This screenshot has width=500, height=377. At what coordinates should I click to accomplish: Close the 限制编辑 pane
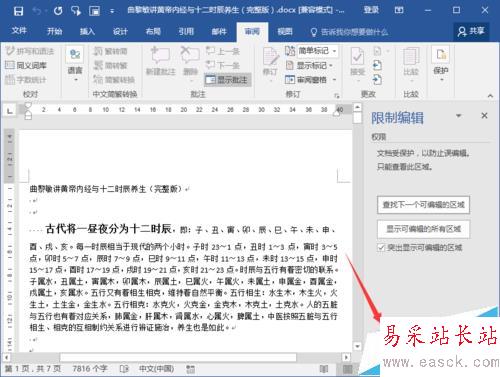[x=484, y=116]
